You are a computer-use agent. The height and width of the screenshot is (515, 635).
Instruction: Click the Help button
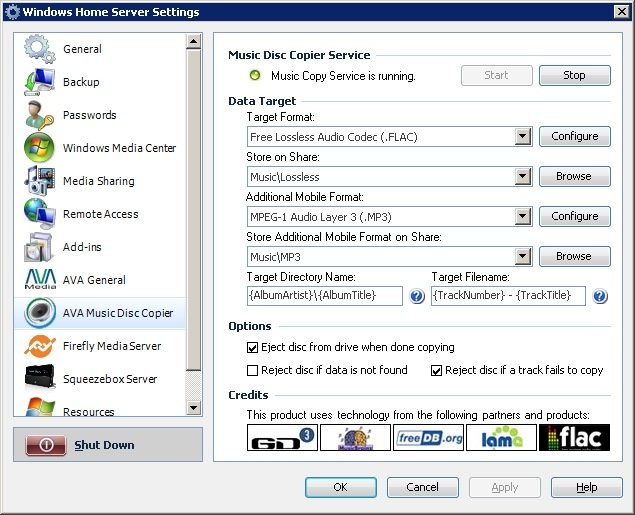click(586, 487)
